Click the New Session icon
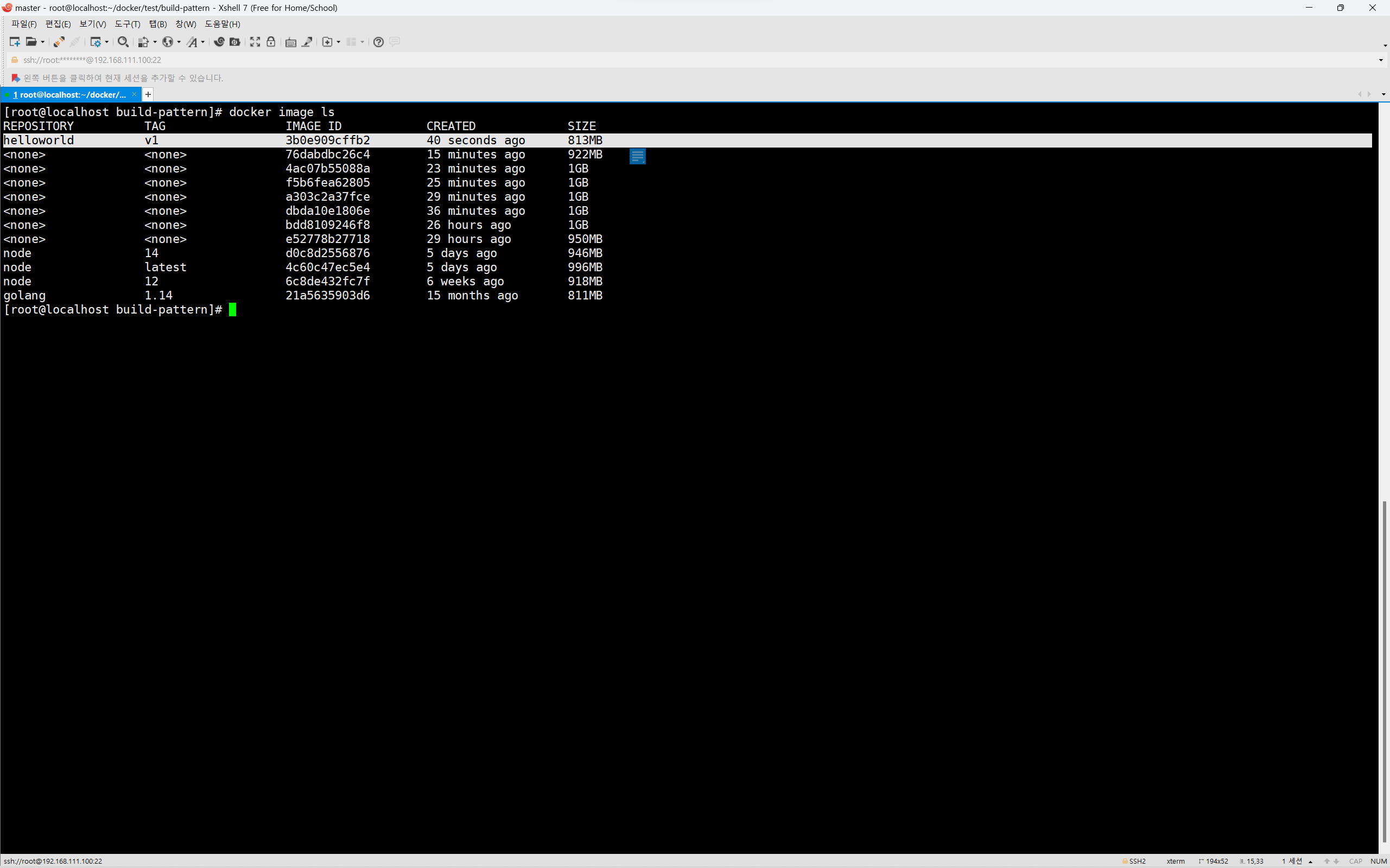 [x=15, y=42]
